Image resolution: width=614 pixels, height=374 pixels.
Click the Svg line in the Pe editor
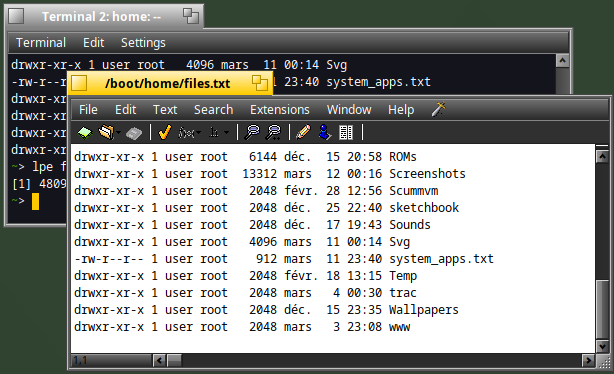242,242
